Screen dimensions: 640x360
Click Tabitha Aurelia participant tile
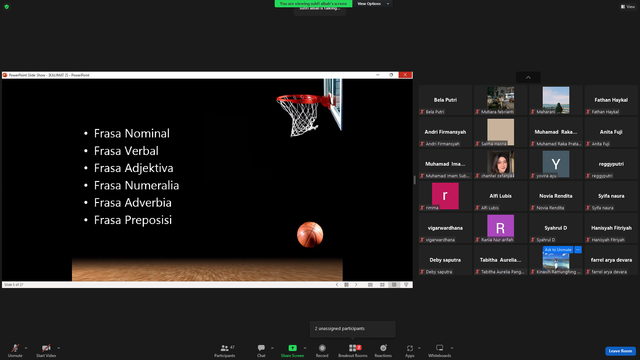click(500, 260)
